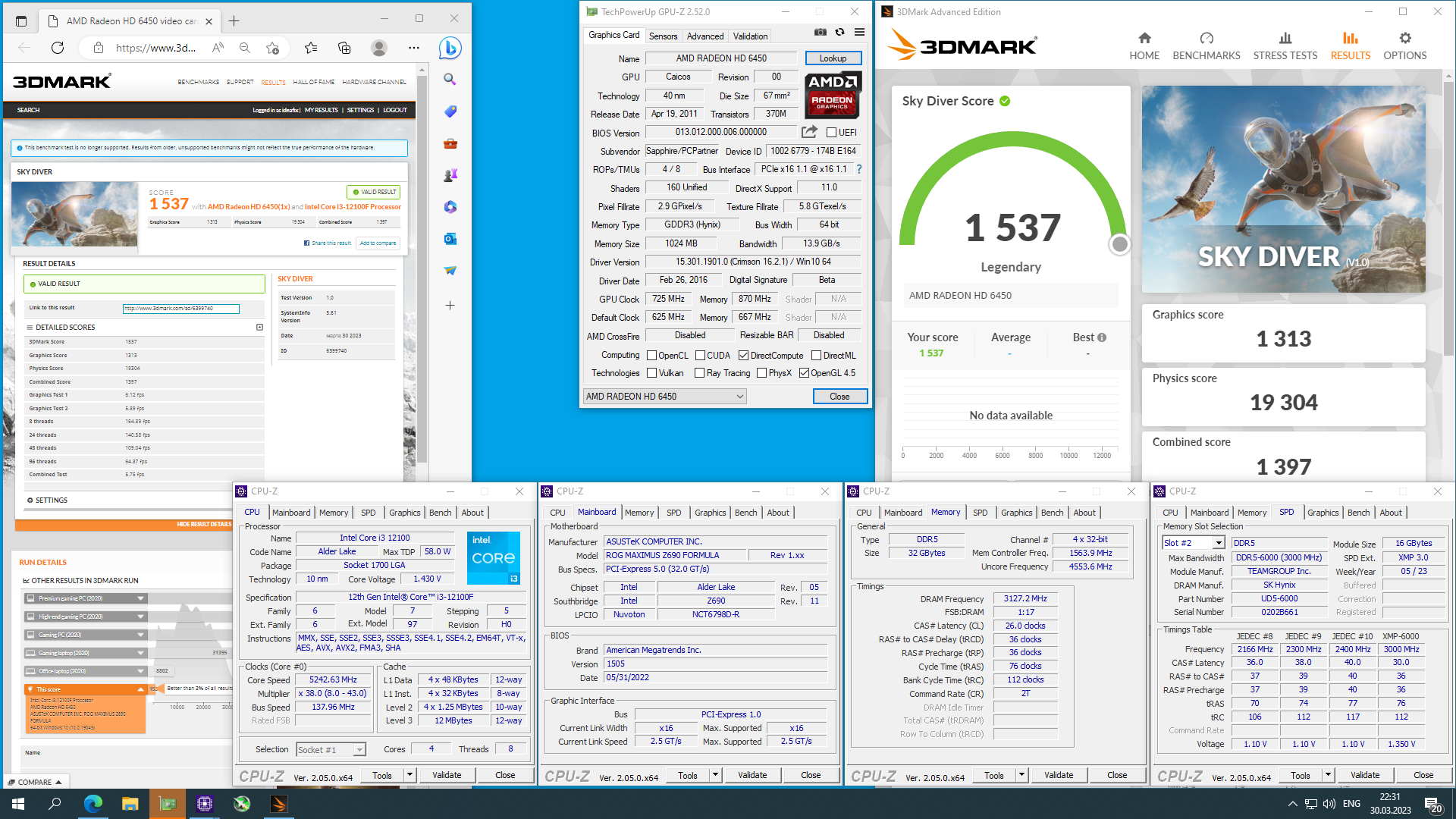Open Edge settings and more ellipsis
The height and width of the screenshot is (819, 1456).
click(413, 48)
